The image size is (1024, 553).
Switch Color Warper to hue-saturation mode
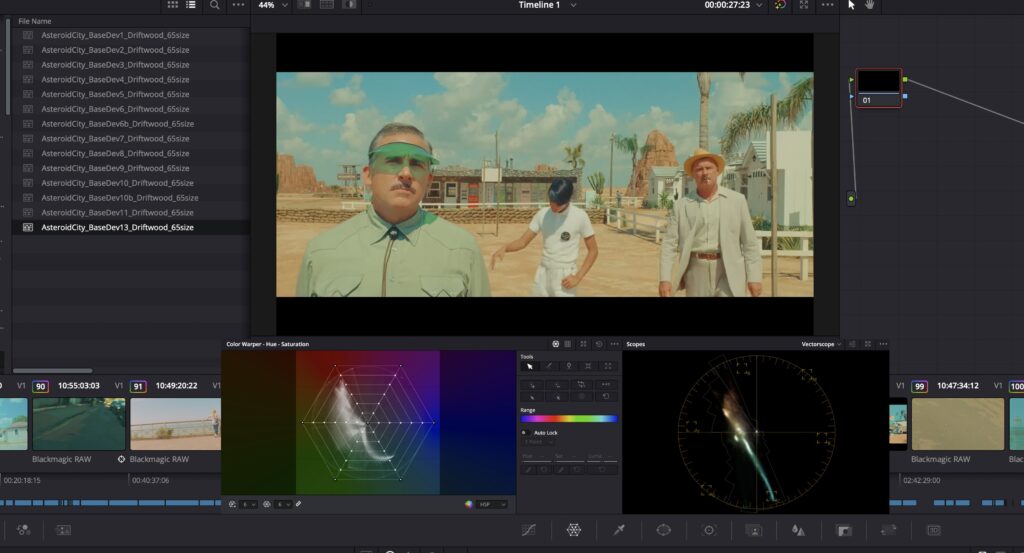click(556, 344)
